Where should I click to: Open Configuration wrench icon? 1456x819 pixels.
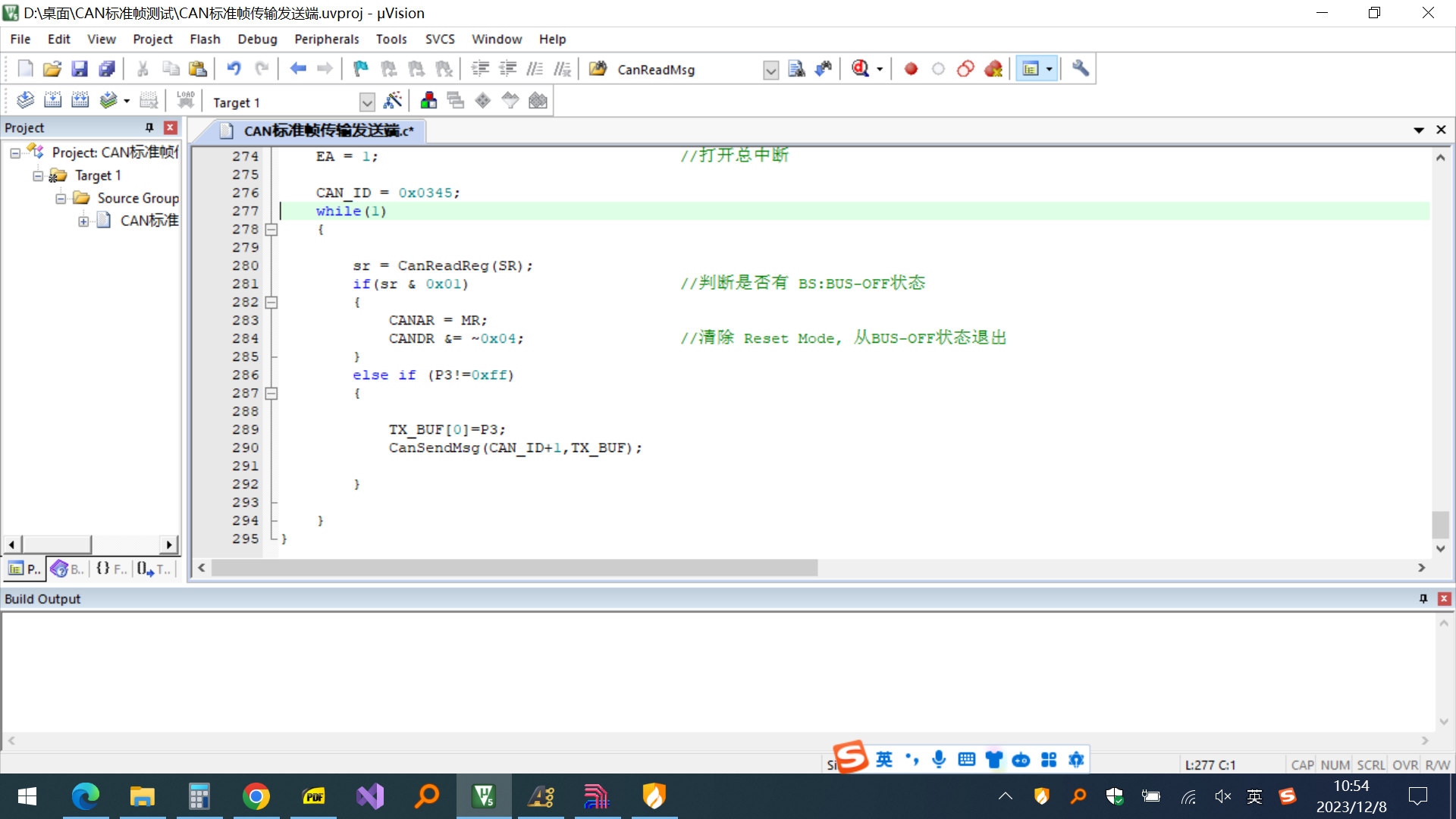pyautogui.click(x=1080, y=69)
